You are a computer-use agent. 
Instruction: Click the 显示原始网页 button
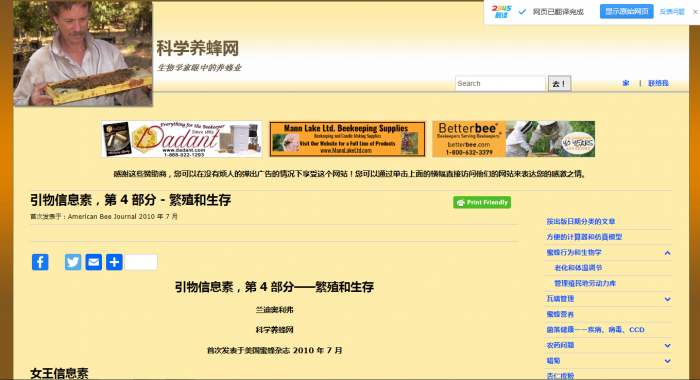pyautogui.click(x=626, y=12)
